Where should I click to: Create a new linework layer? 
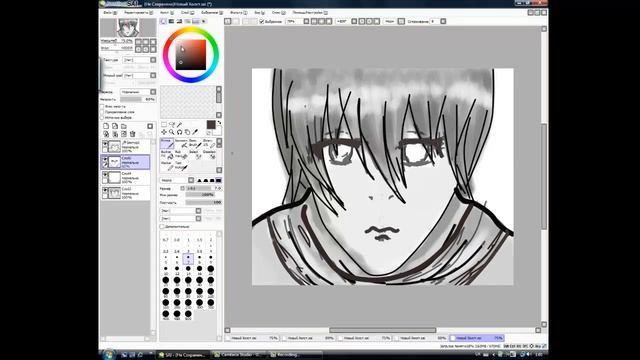(x=115, y=127)
